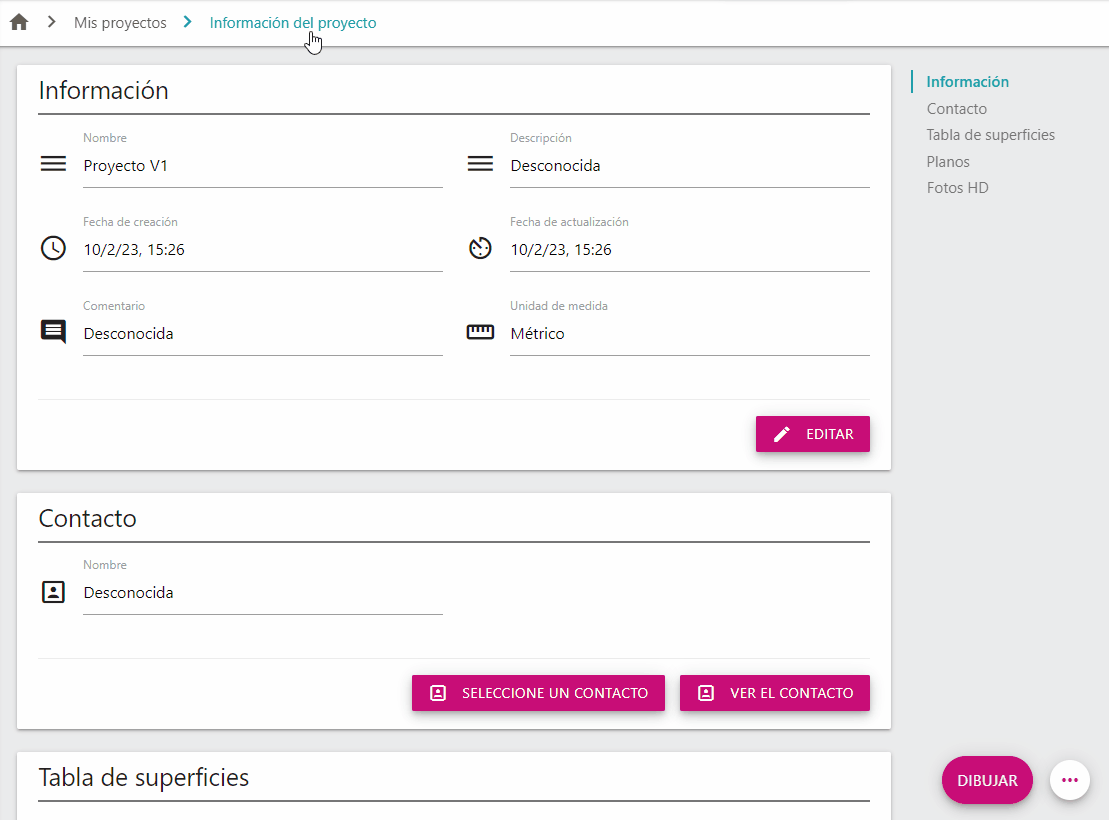1109x820 pixels.
Task: Click Información del proyecto breadcrumb
Action: (293, 23)
